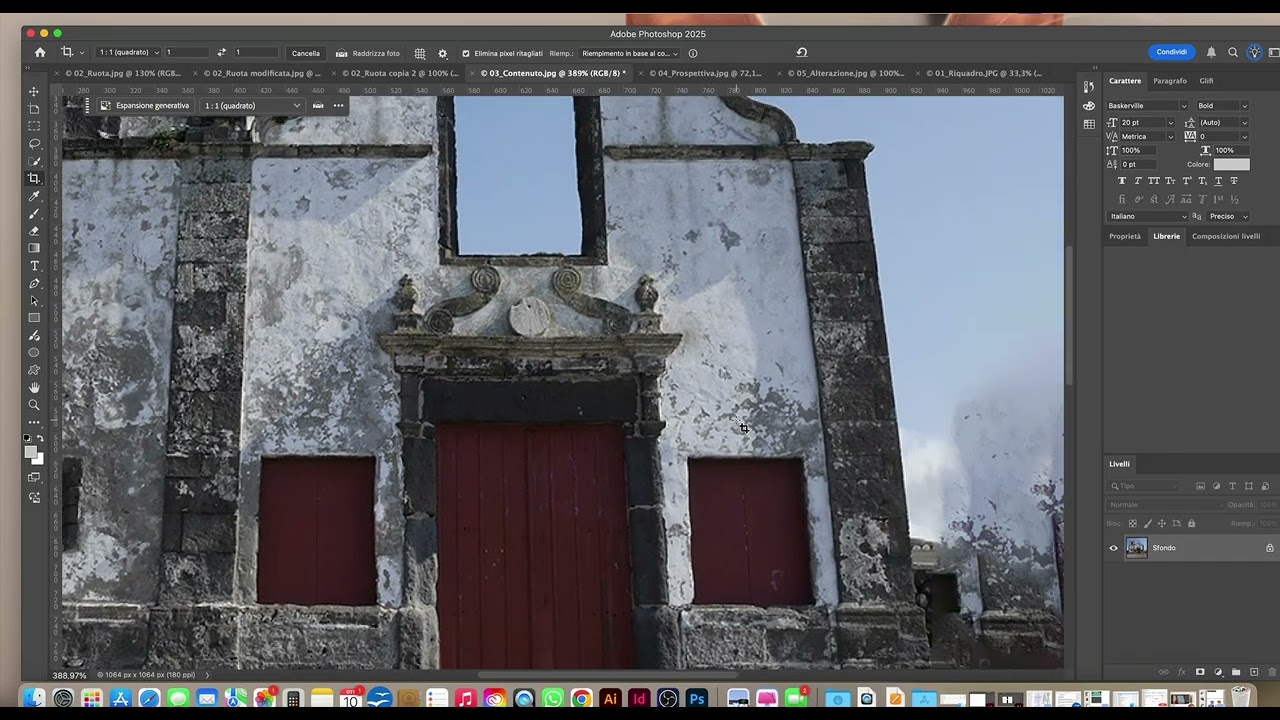Open the Metrica kerning dropdown
The height and width of the screenshot is (720, 1280).
1170,136
